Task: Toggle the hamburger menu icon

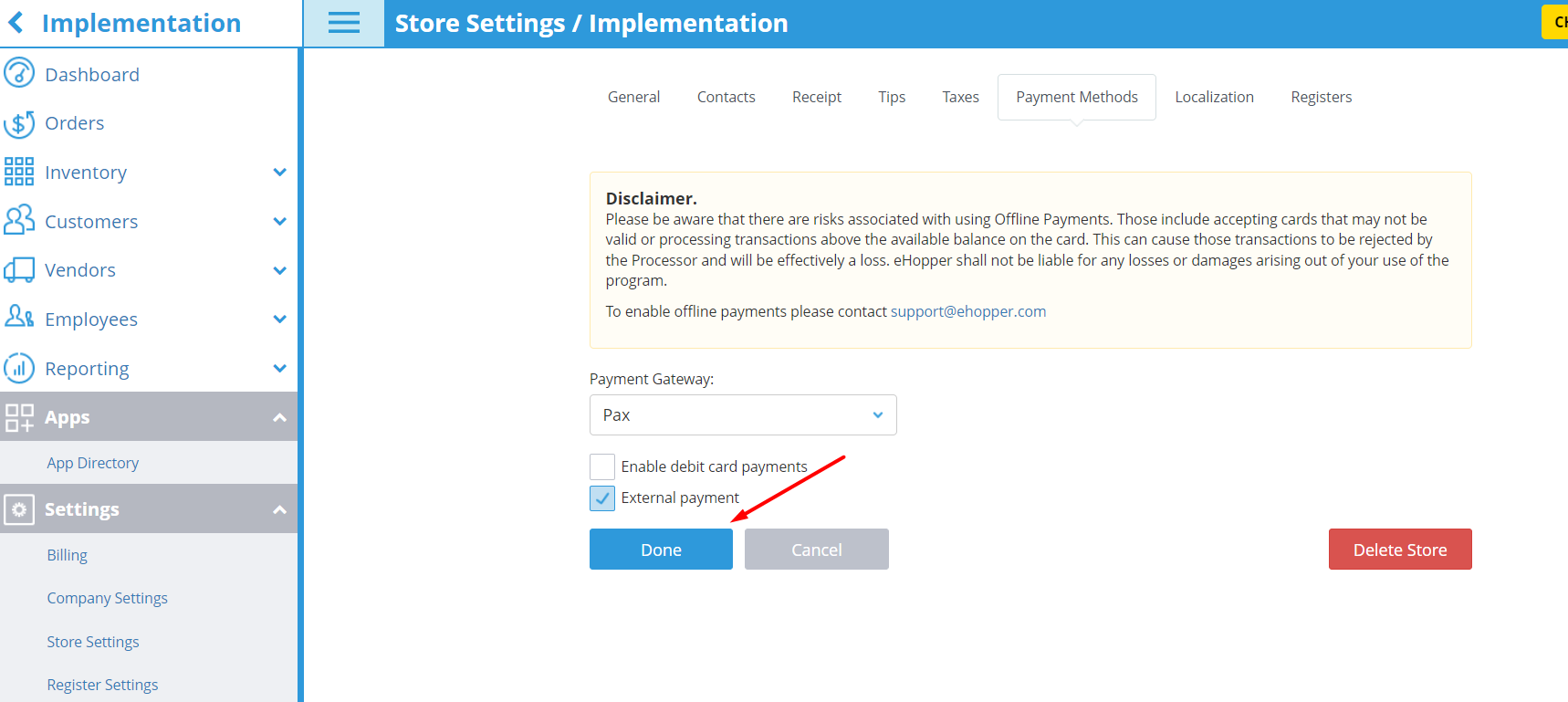Action: pos(344,24)
